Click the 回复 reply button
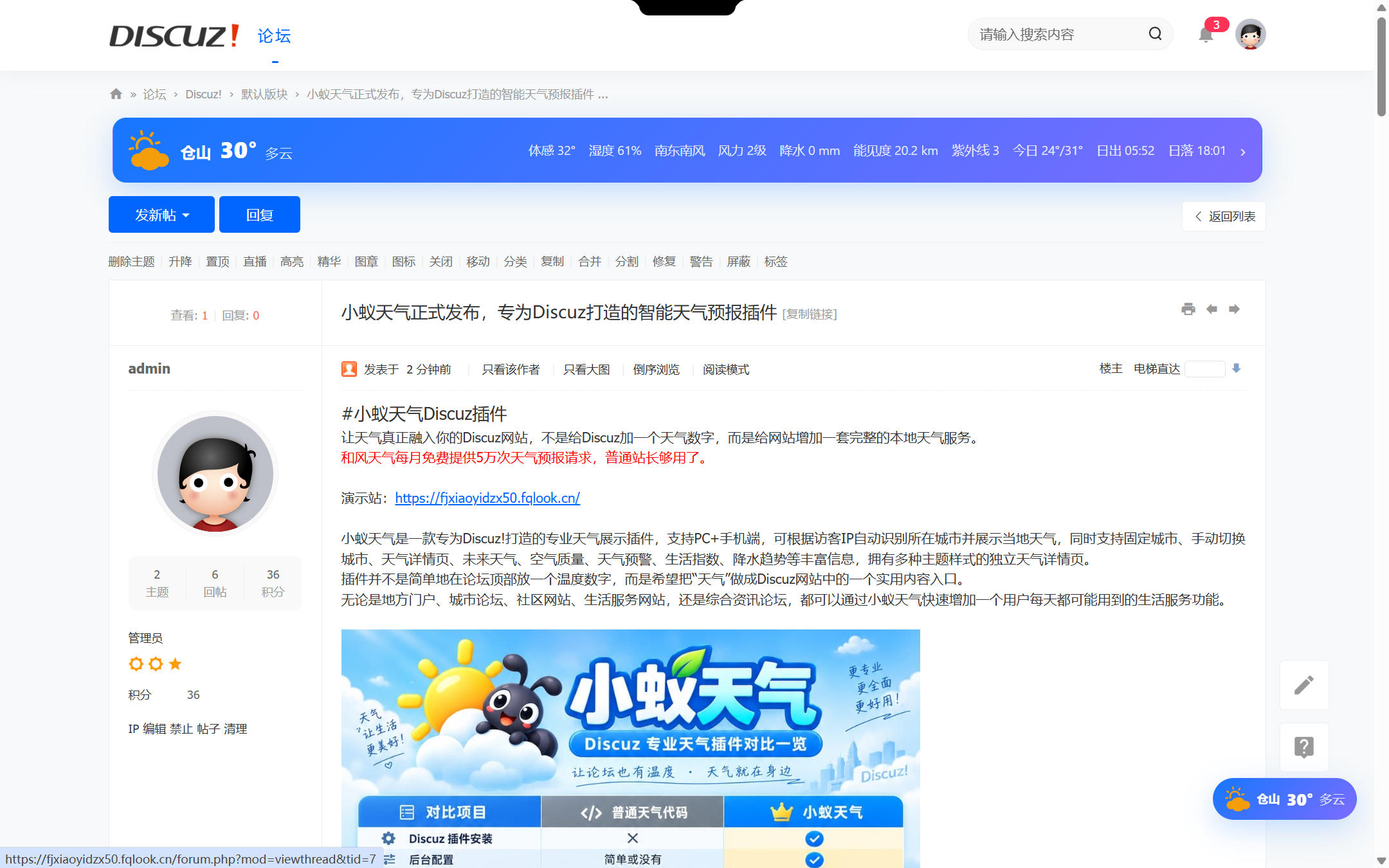Screen dimensions: 1389x868 click(x=260, y=214)
